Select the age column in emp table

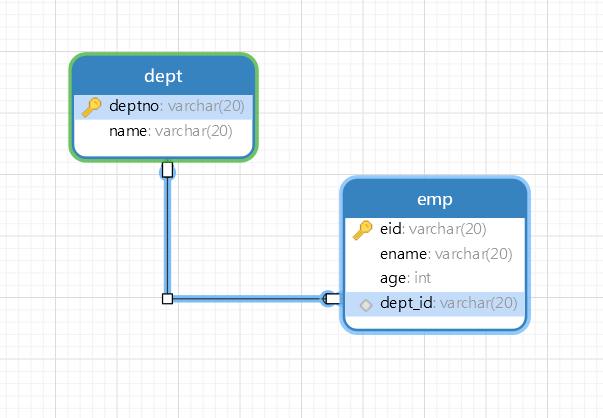(x=393, y=278)
